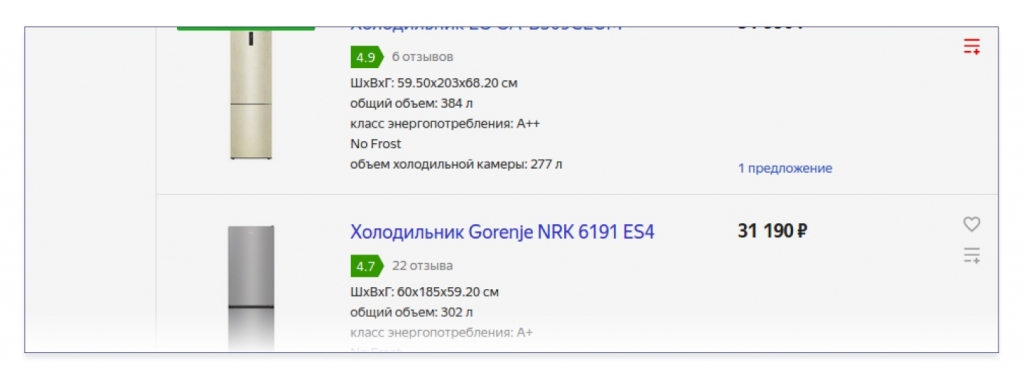Image resolution: width=1024 pixels, height=380 pixels.
Task: Open 22 отзыва reviews link
Action: click(x=423, y=266)
